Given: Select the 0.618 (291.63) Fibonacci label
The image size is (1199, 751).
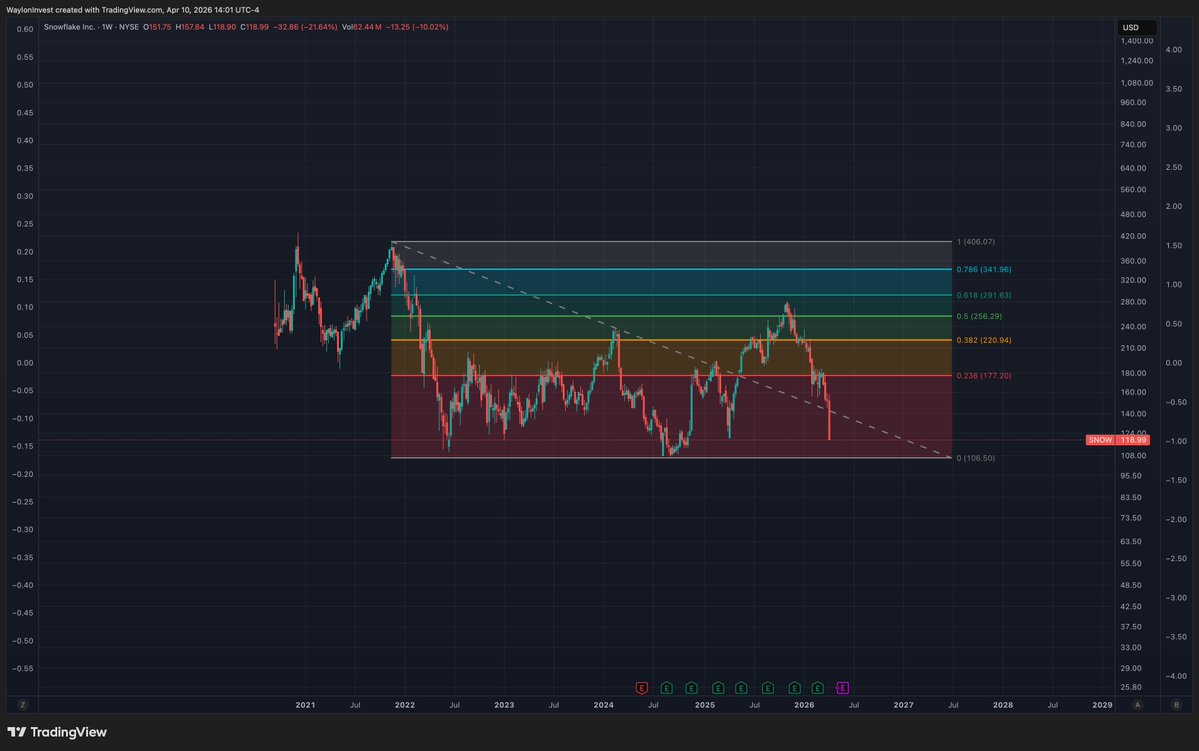Looking at the screenshot, I should pyautogui.click(x=985, y=295).
